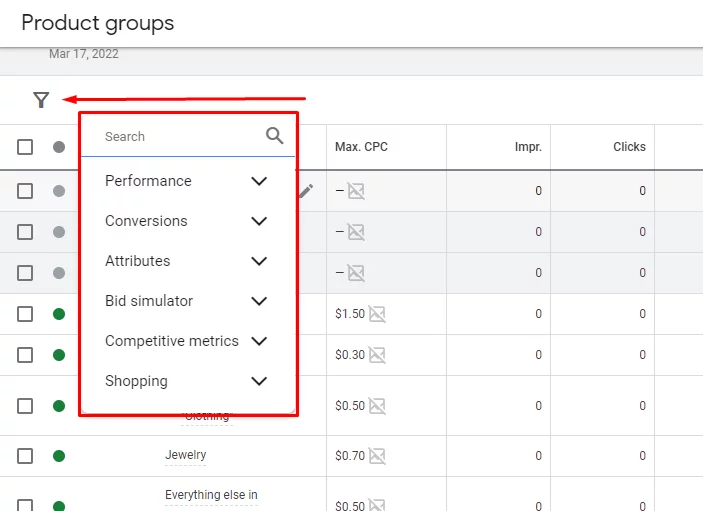703x511 pixels.
Task: Sort by the Clicks column header
Action: pyautogui.click(x=629, y=147)
